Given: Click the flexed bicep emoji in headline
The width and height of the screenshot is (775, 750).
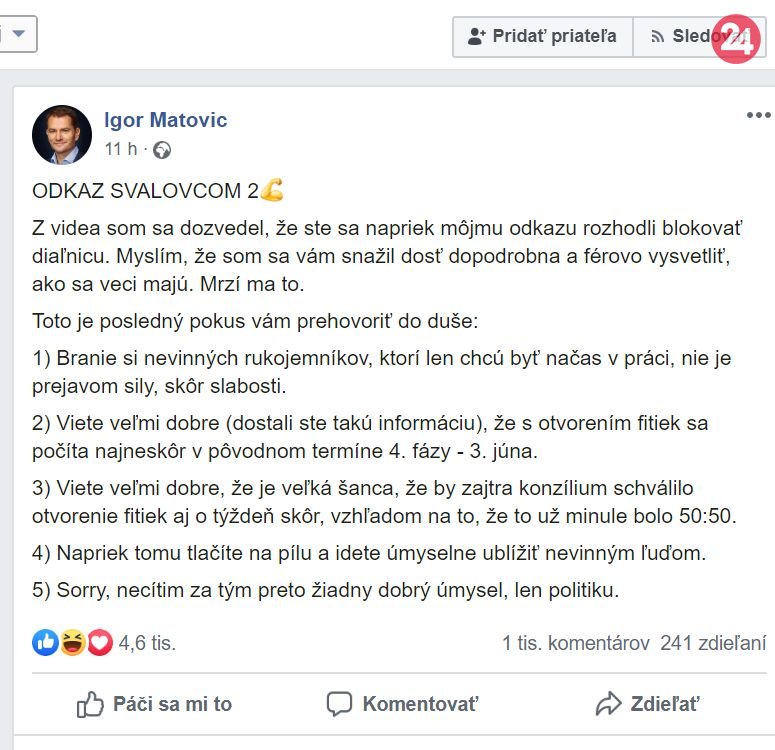Looking at the screenshot, I should pos(272,190).
